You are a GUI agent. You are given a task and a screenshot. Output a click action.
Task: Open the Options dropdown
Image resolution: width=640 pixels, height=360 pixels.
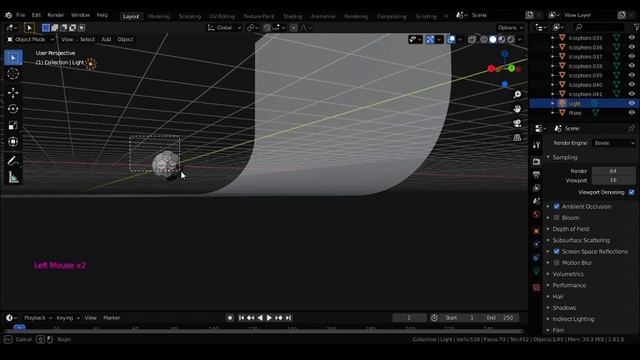(510, 28)
